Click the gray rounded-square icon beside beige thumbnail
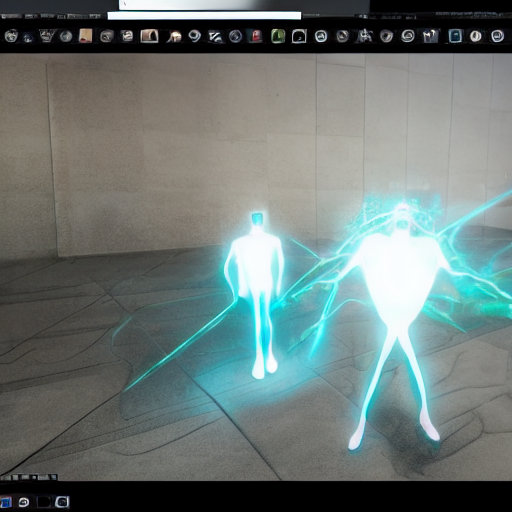The width and height of the screenshot is (512, 512). (x=106, y=36)
